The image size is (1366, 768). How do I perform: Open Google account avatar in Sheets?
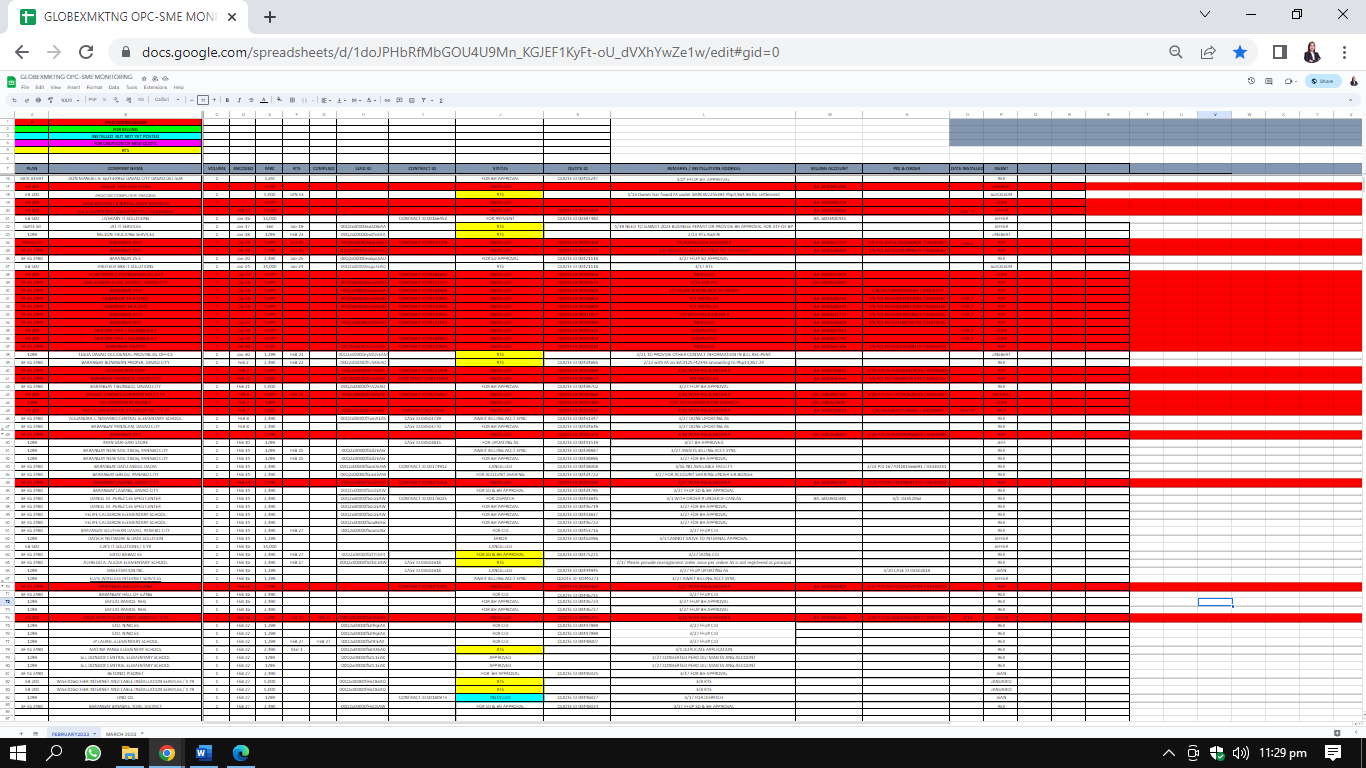coord(1353,81)
